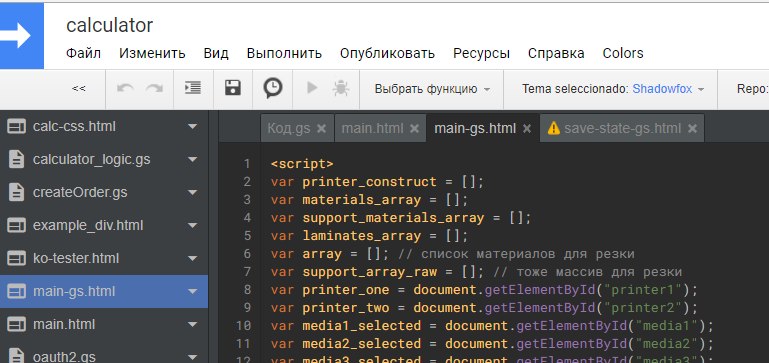Viewport: 769px width, 363px height.
Task: Click the run play icon
Action: coord(311,88)
